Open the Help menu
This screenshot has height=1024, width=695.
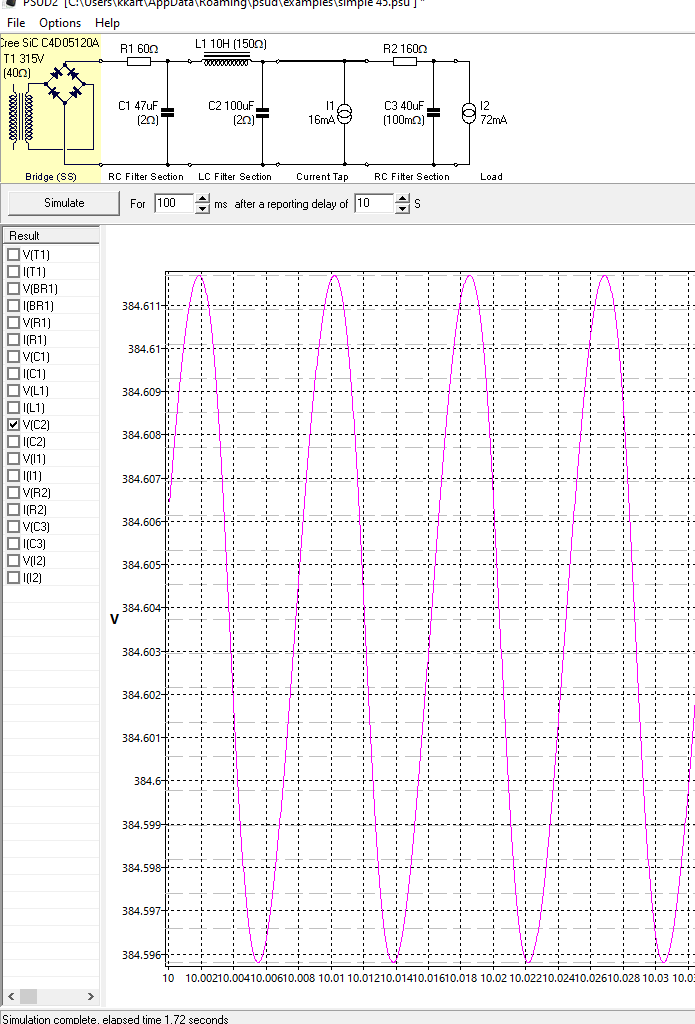(107, 23)
